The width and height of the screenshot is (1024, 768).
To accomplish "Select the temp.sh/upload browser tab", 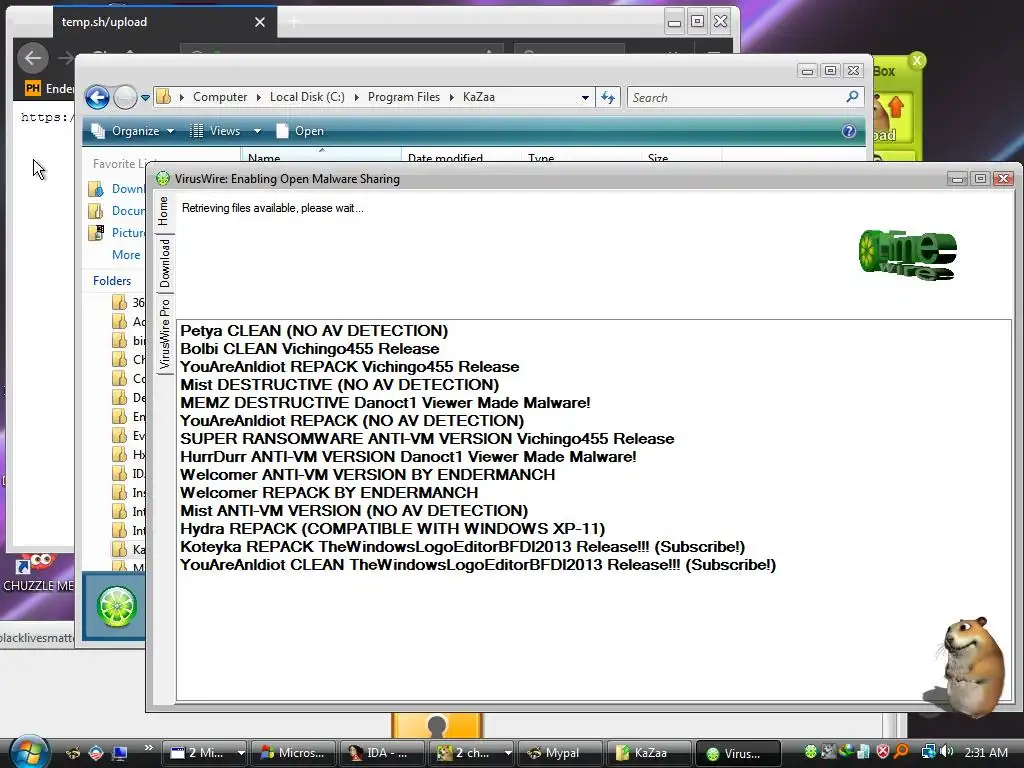I will click(x=164, y=22).
